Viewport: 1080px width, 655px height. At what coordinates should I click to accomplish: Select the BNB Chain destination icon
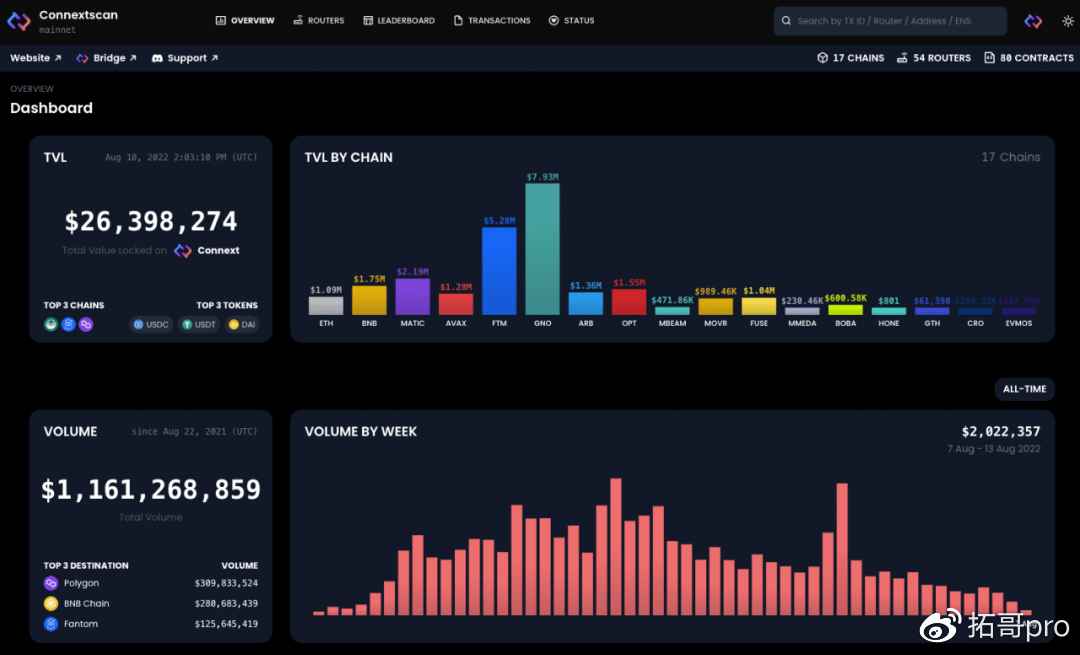[x=51, y=603]
